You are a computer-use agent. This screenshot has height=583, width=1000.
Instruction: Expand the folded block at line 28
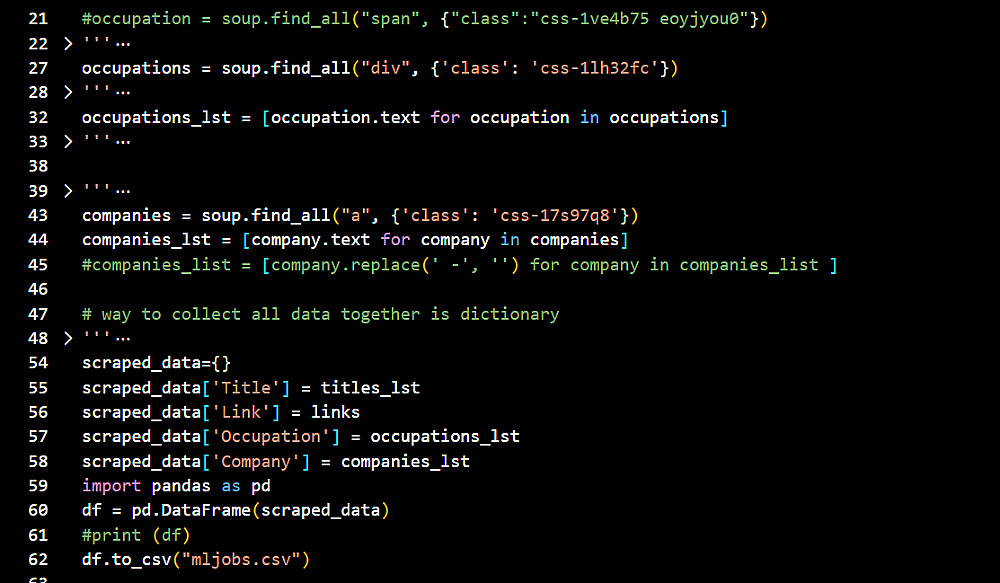tap(68, 93)
